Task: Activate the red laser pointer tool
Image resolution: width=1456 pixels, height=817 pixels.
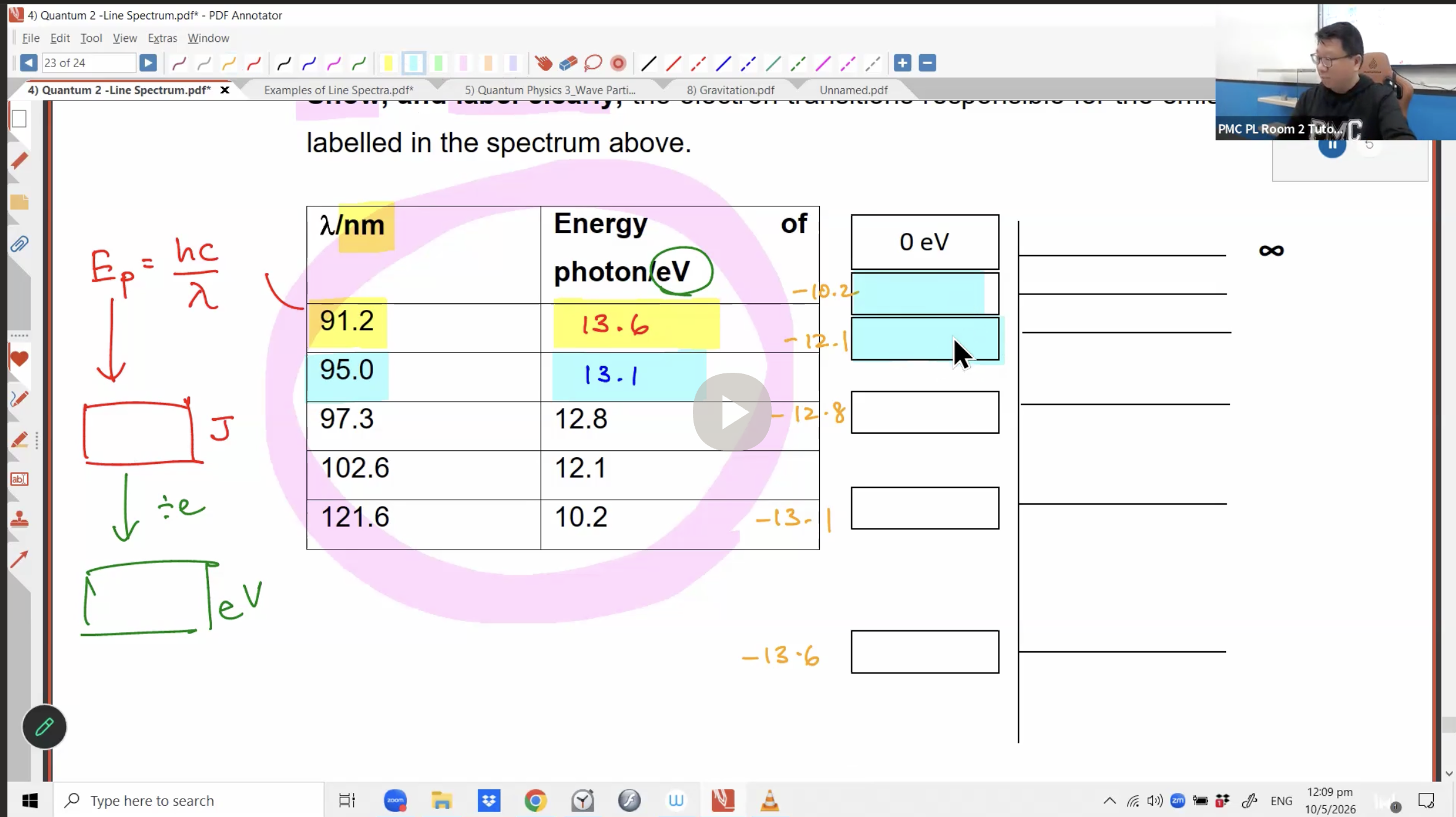Action: pyautogui.click(x=618, y=63)
